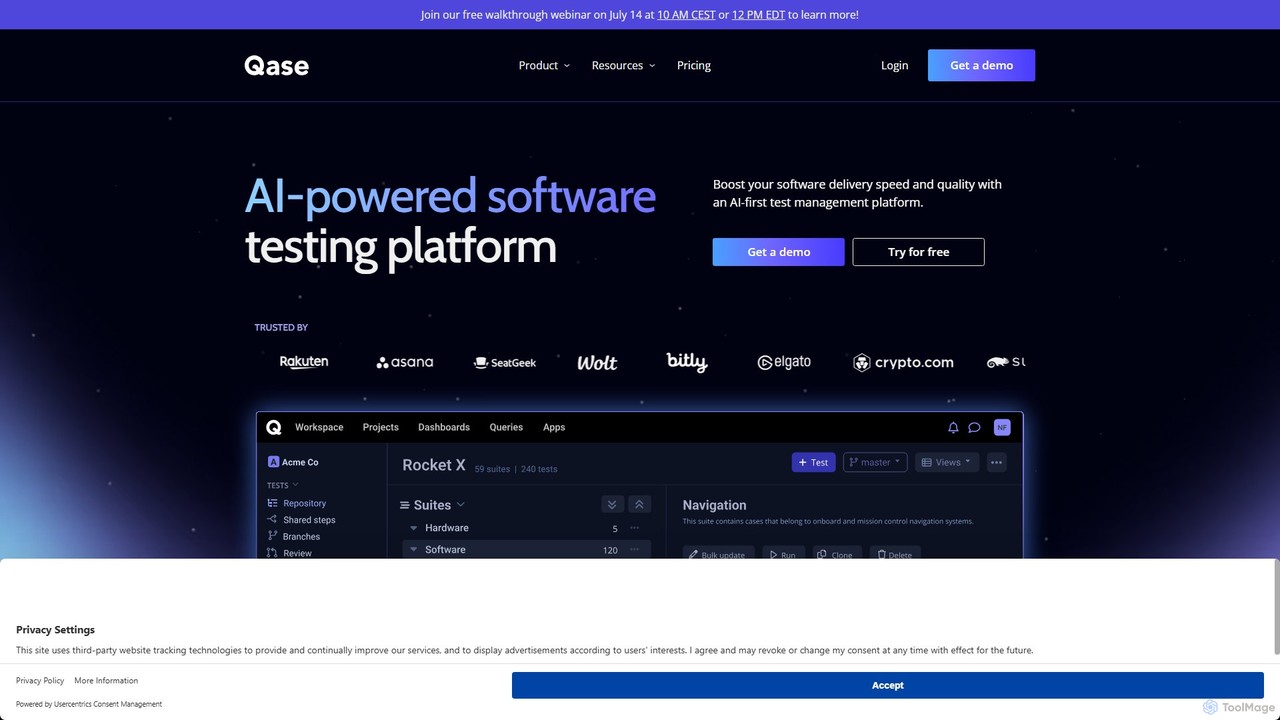Open Review in the sidebar
The height and width of the screenshot is (720, 1280).
coord(290,553)
